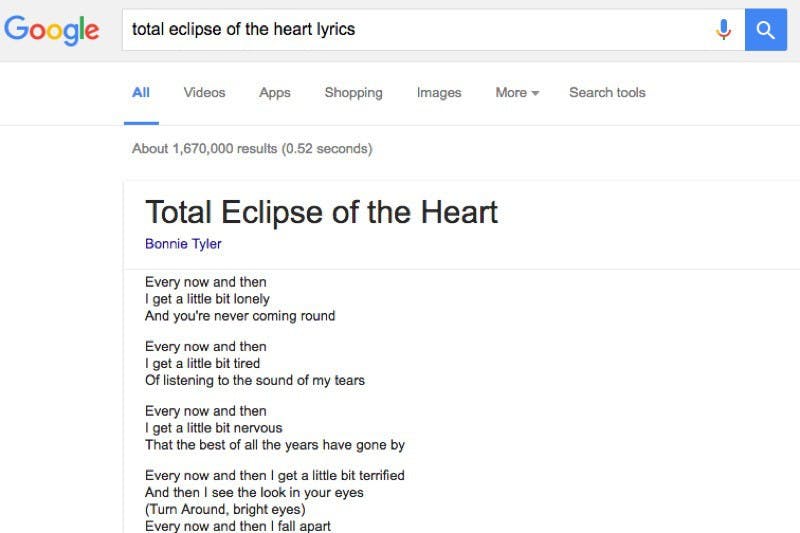Open Search tools options
The width and height of the screenshot is (800, 533).
coord(607,93)
